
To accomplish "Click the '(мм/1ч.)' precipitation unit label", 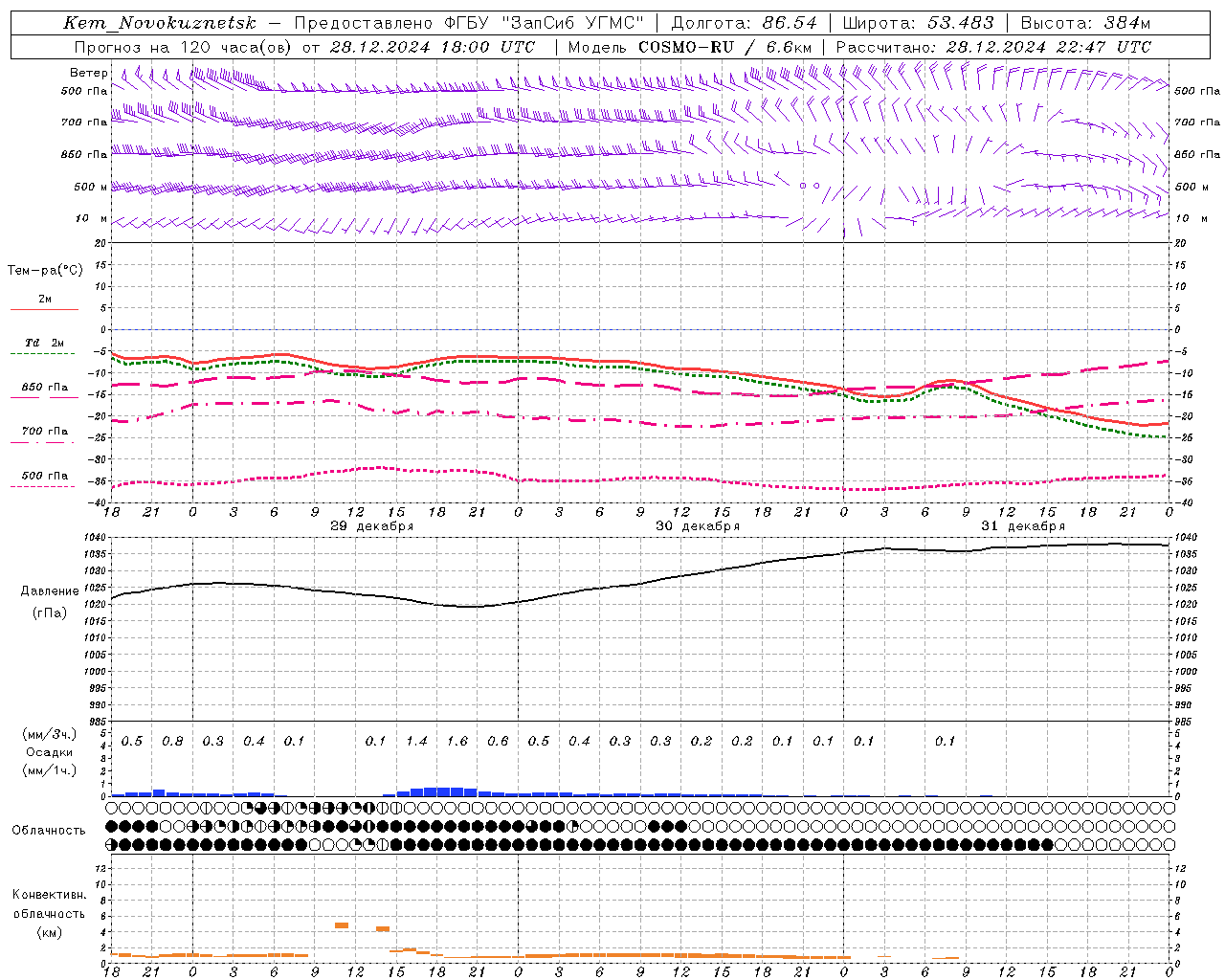I will coord(51,770).
